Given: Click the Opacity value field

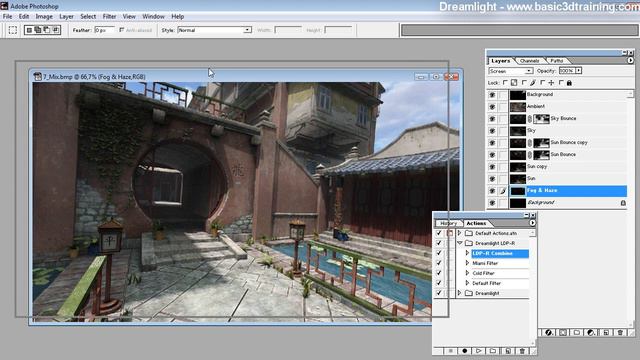Looking at the screenshot, I should [567, 71].
